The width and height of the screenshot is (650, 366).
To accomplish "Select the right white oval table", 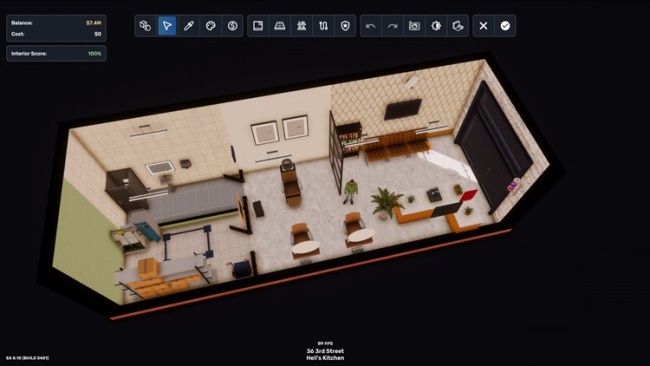I will pos(361,236).
